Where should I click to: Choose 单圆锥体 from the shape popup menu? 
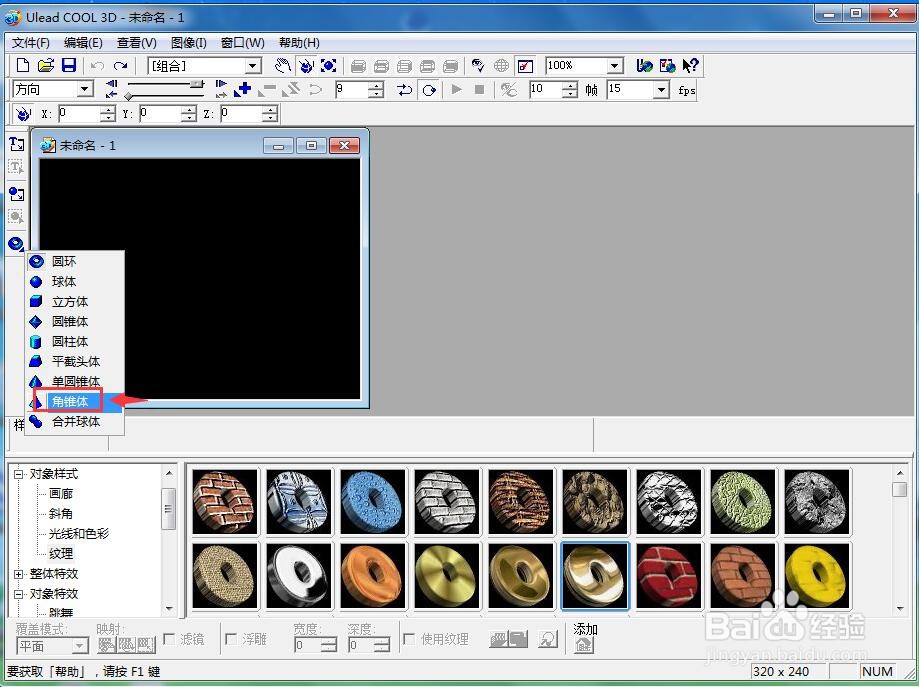coord(74,381)
